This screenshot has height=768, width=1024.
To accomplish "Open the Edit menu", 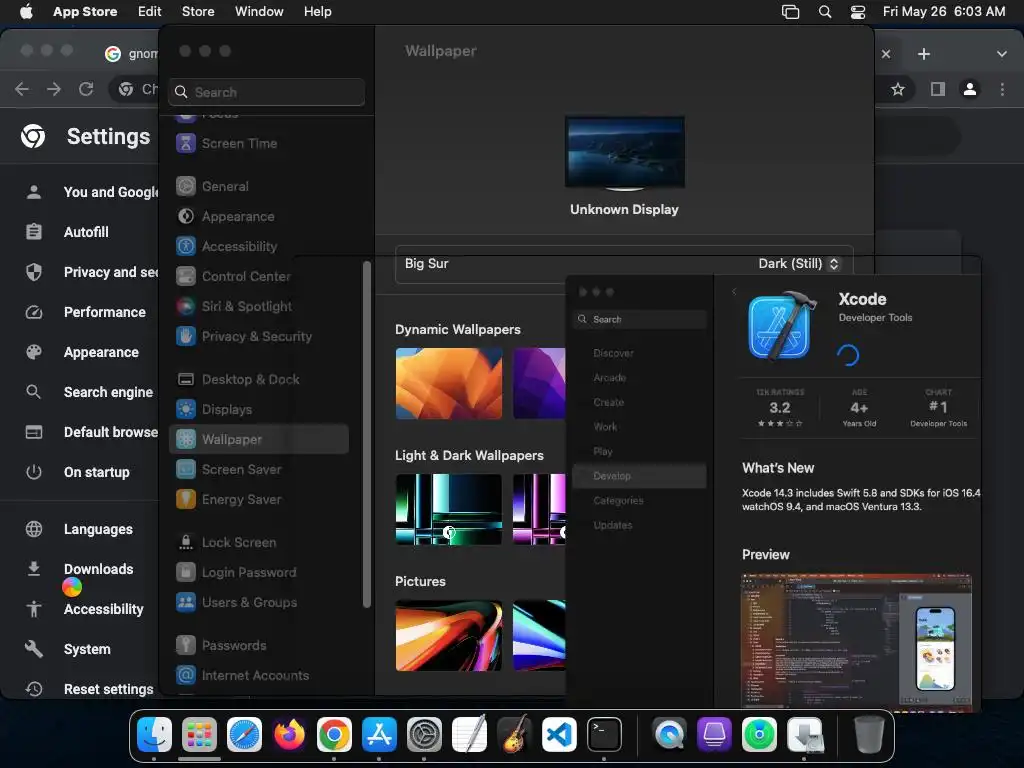I will [x=150, y=12].
